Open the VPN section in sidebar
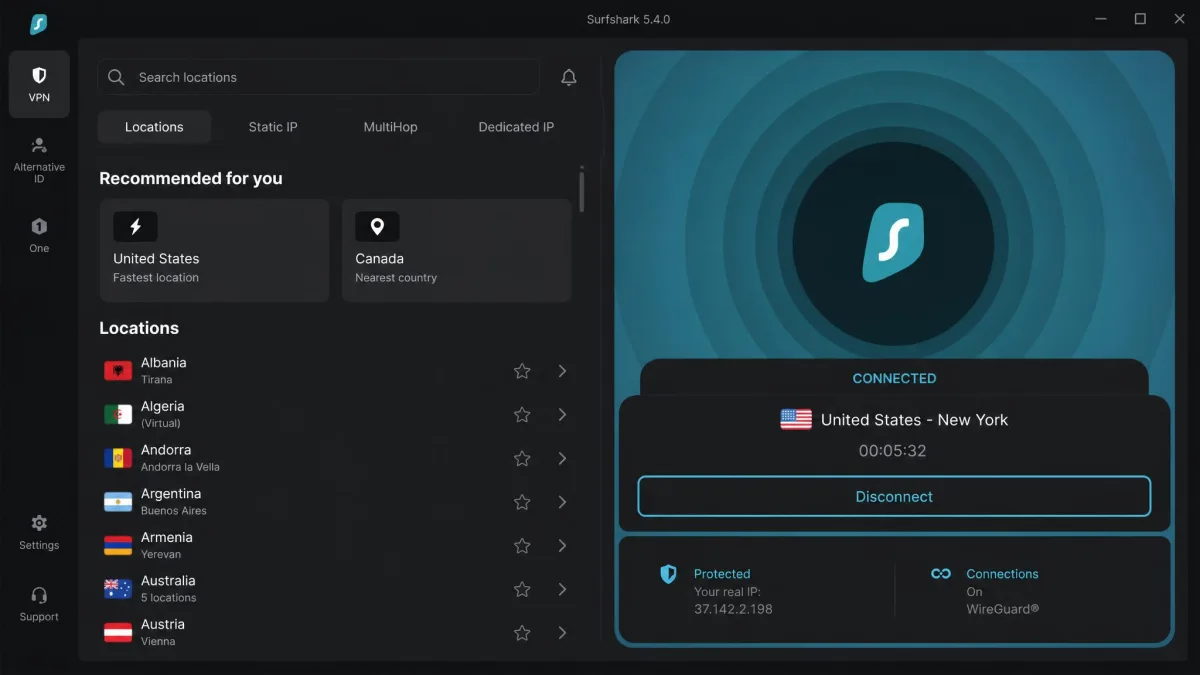The width and height of the screenshot is (1200, 675). [39, 84]
